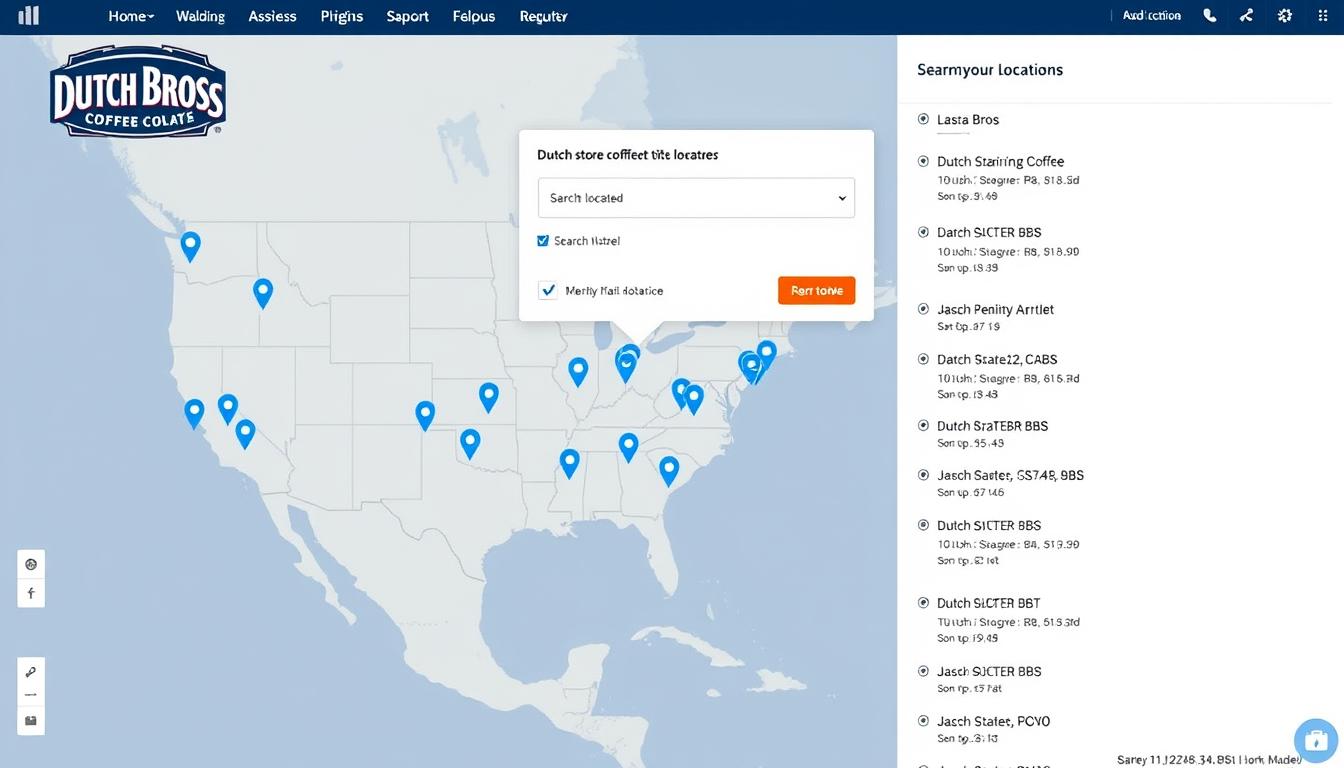
Task: Open settings via the gear icon
Action: point(1285,16)
